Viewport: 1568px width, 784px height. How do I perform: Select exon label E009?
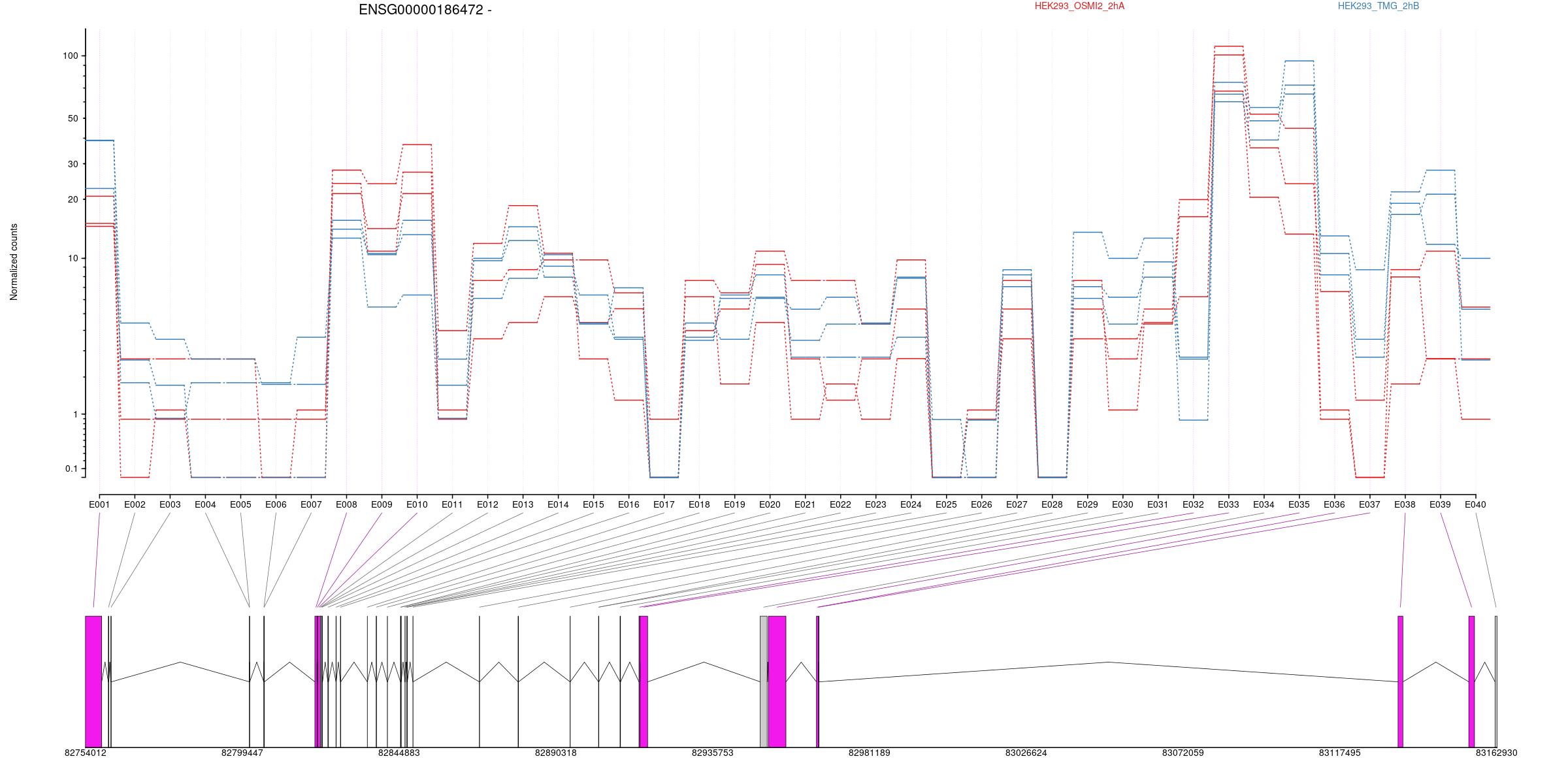click(x=382, y=504)
